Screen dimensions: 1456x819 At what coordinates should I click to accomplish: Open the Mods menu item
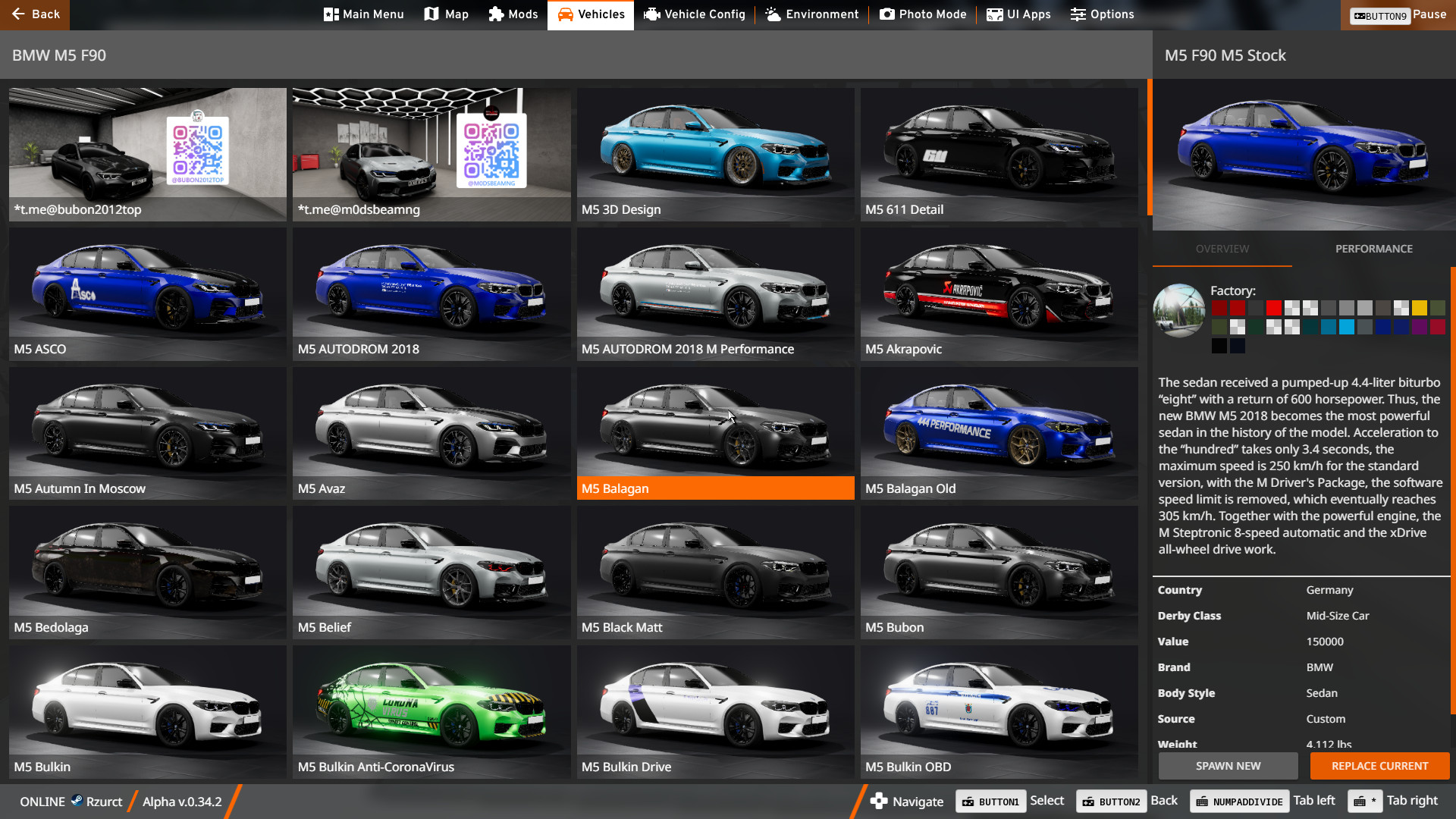point(513,14)
